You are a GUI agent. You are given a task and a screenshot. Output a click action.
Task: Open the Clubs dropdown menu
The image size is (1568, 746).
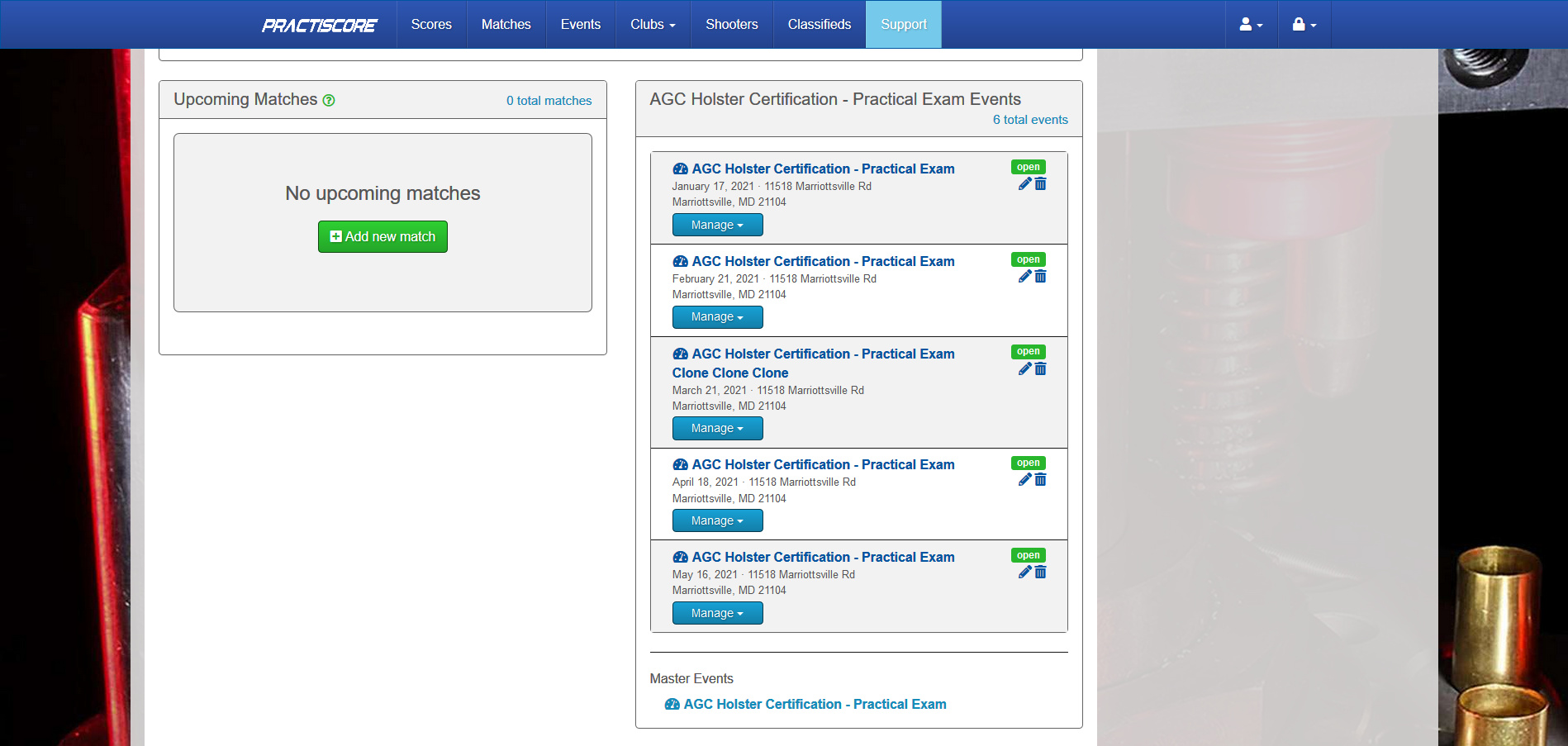(x=653, y=25)
